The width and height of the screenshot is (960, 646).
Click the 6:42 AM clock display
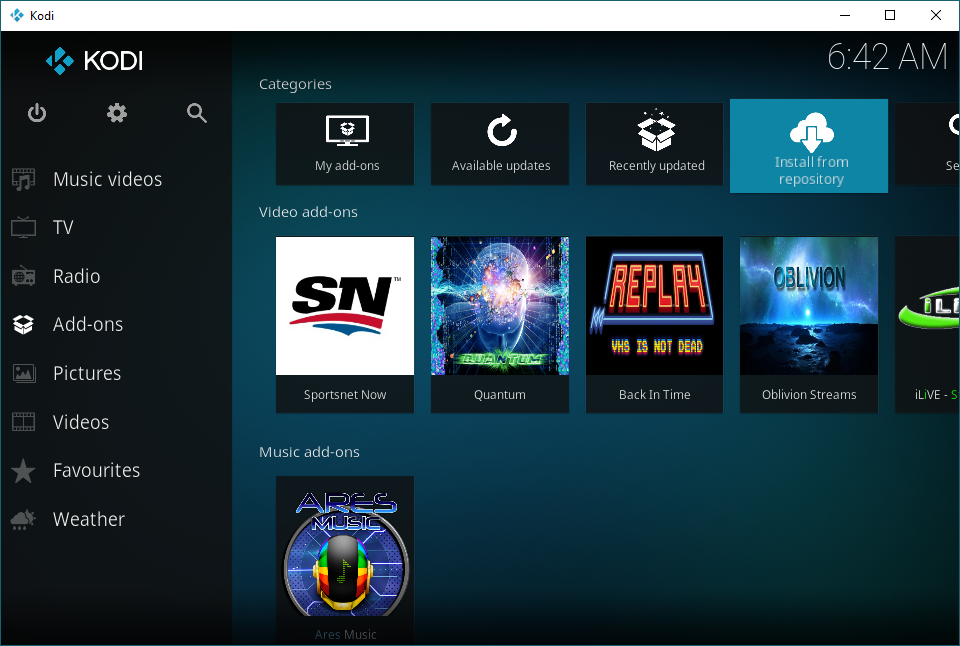[x=887, y=57]
